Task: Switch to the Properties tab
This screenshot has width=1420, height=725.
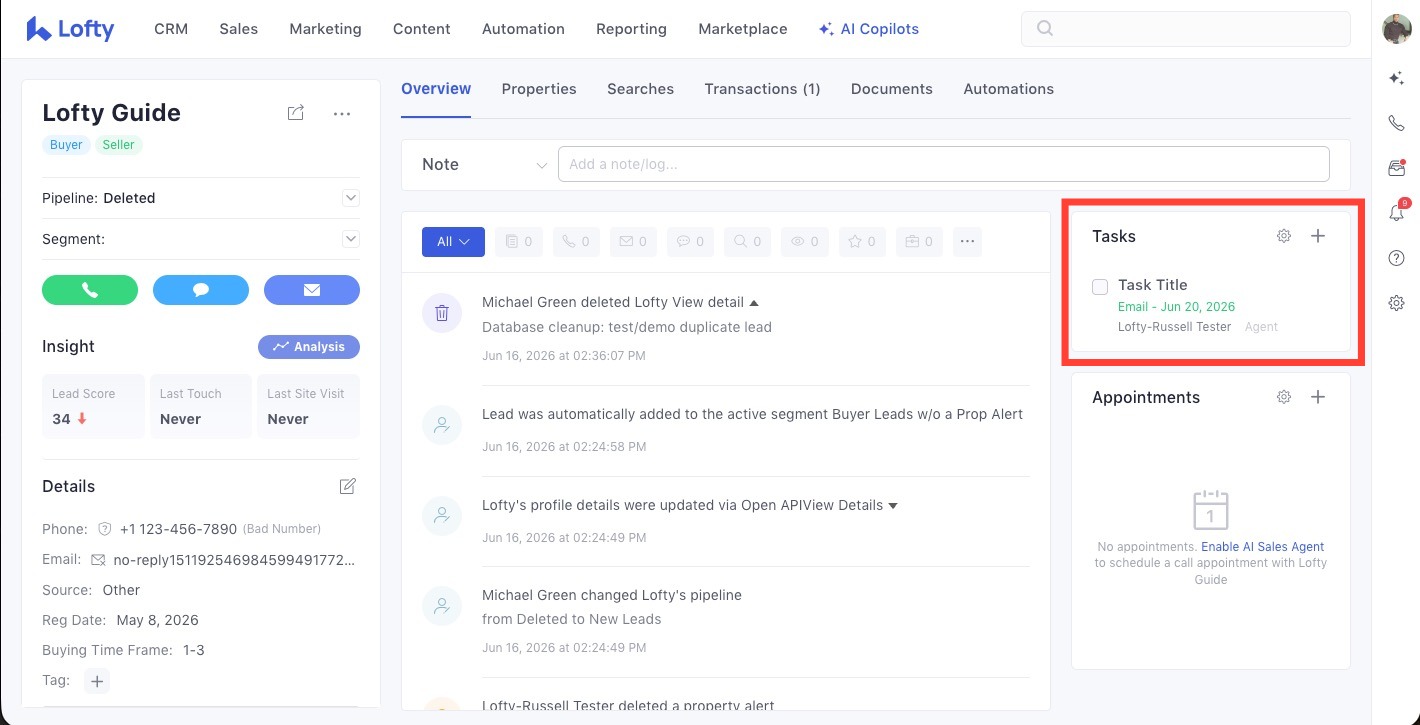Action: tap(539, 89)
